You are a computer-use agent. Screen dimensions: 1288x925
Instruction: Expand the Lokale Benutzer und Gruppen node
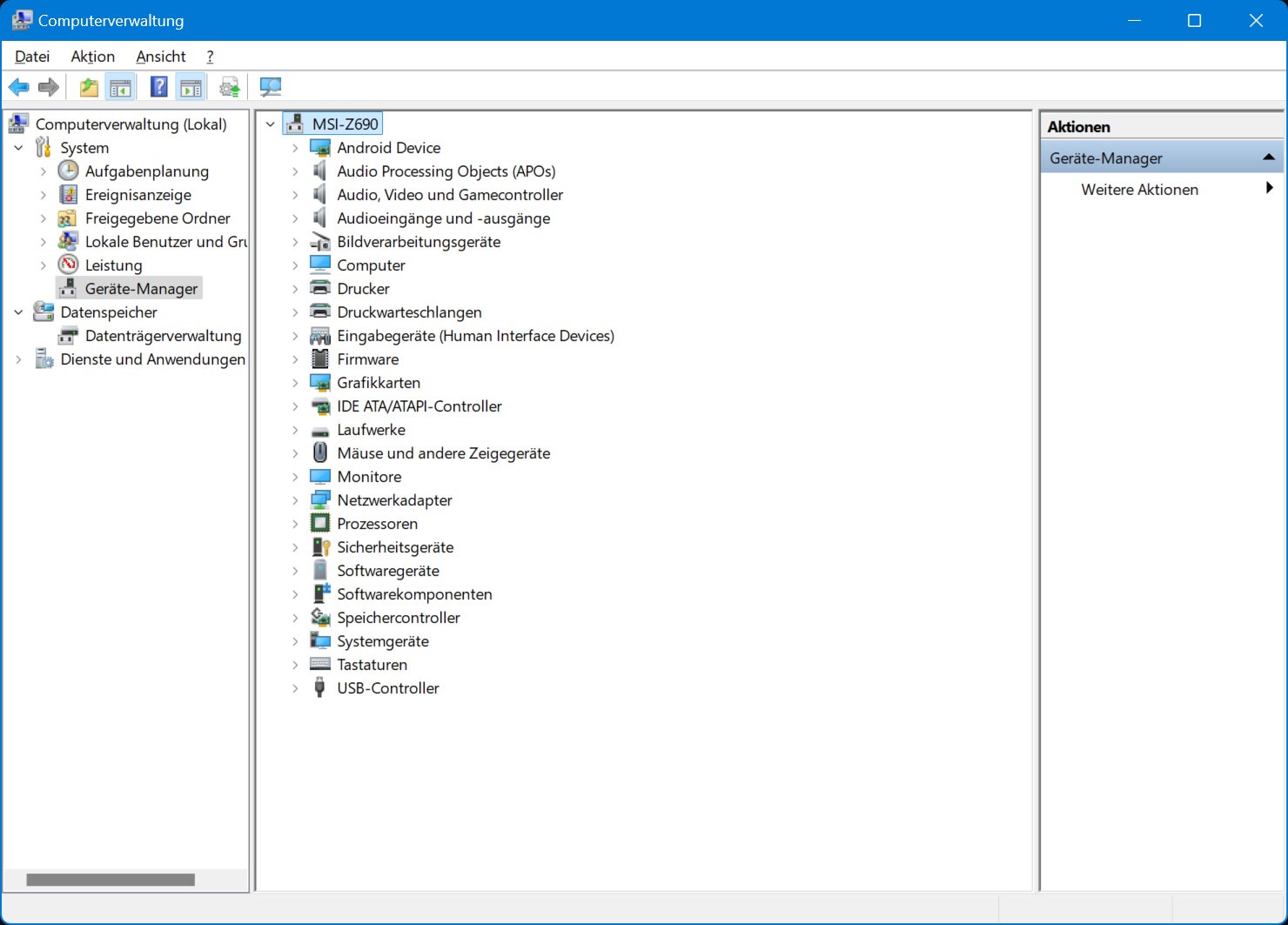(x=44, y=242)
